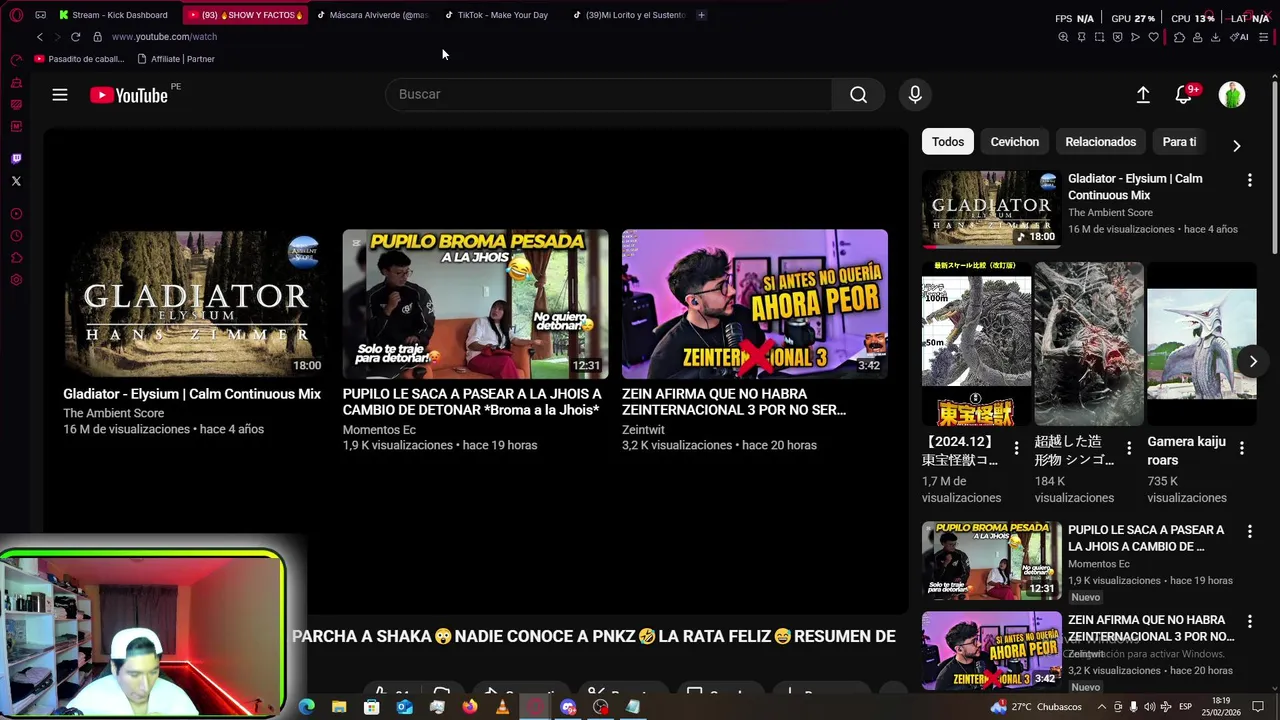1280x720 pixels.
Task: Show hidden system tray icons chevron
Action: click(x=1102, y=707)
